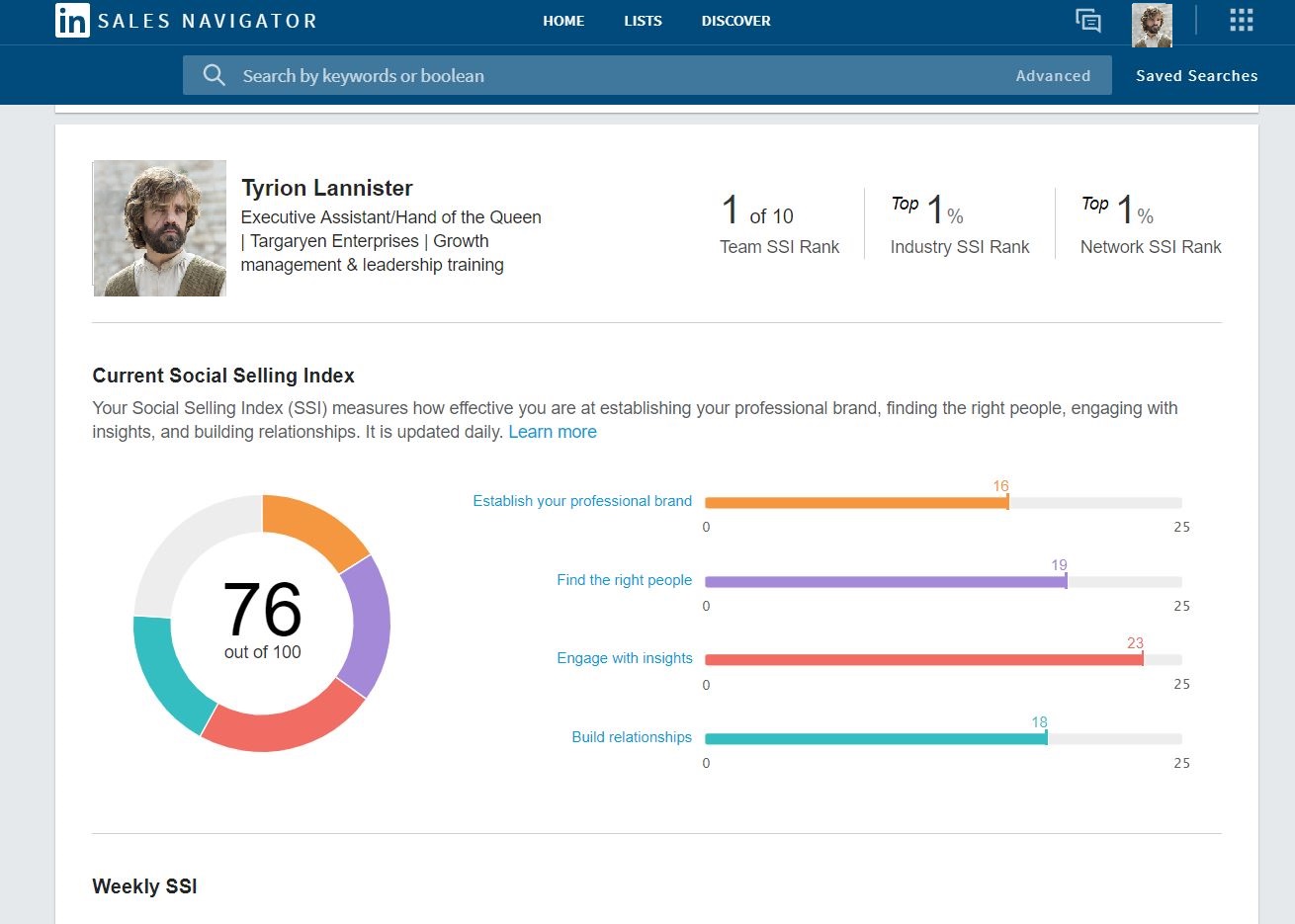Click the teal donut chart segment

click(168, 672)
